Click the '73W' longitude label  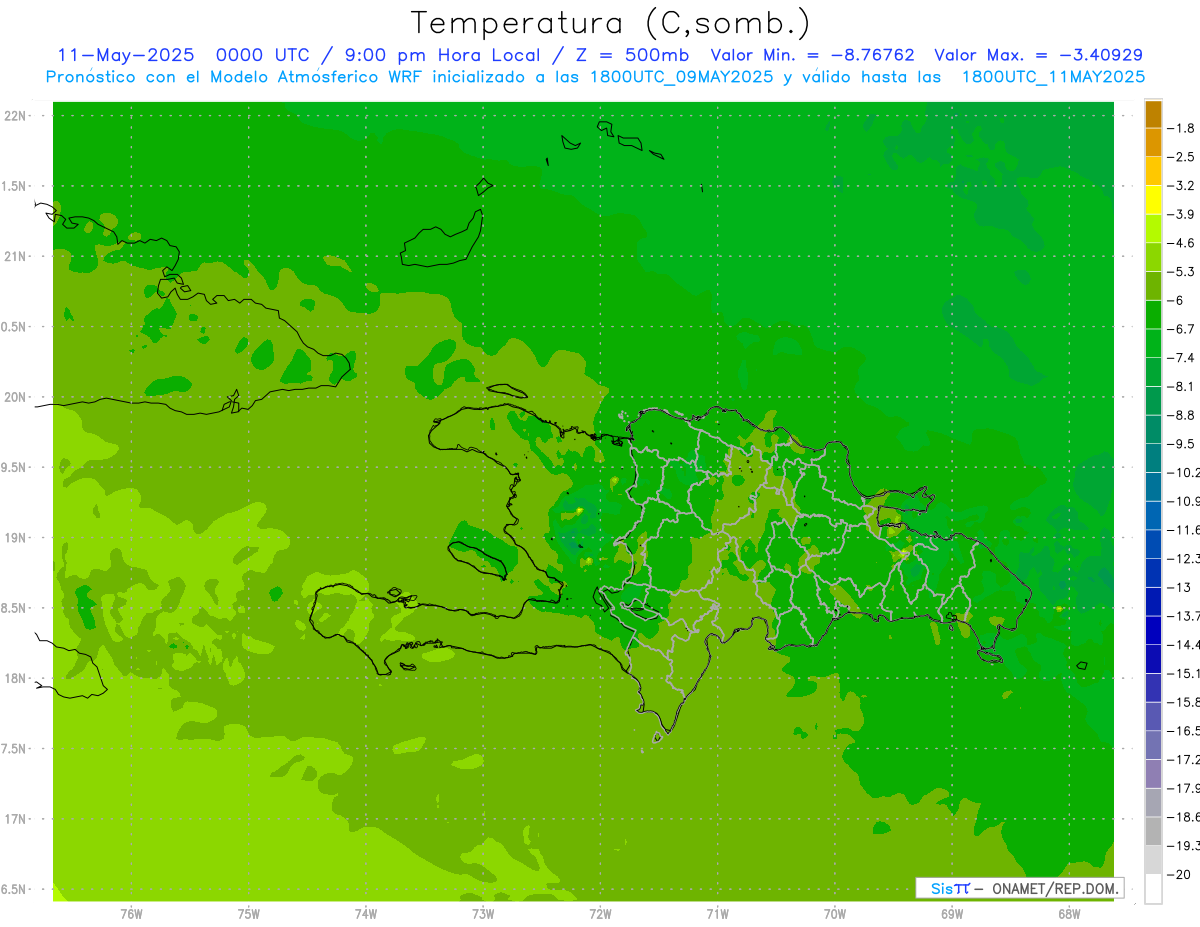point(483,913)
